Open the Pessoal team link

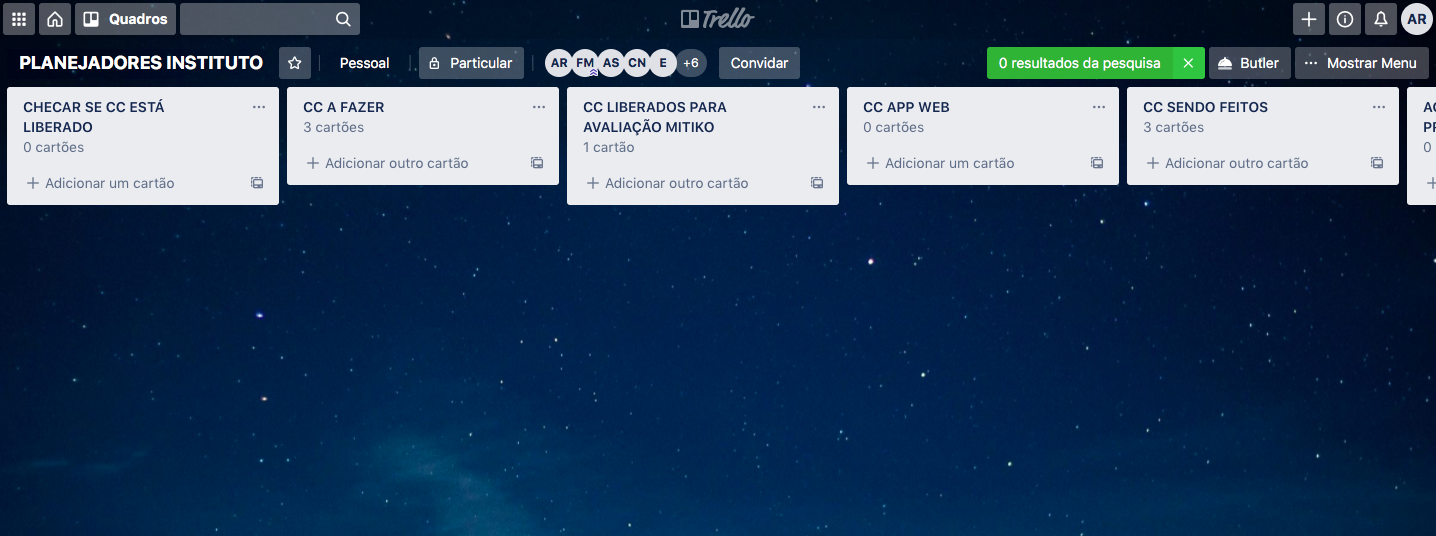click(365, 63)
